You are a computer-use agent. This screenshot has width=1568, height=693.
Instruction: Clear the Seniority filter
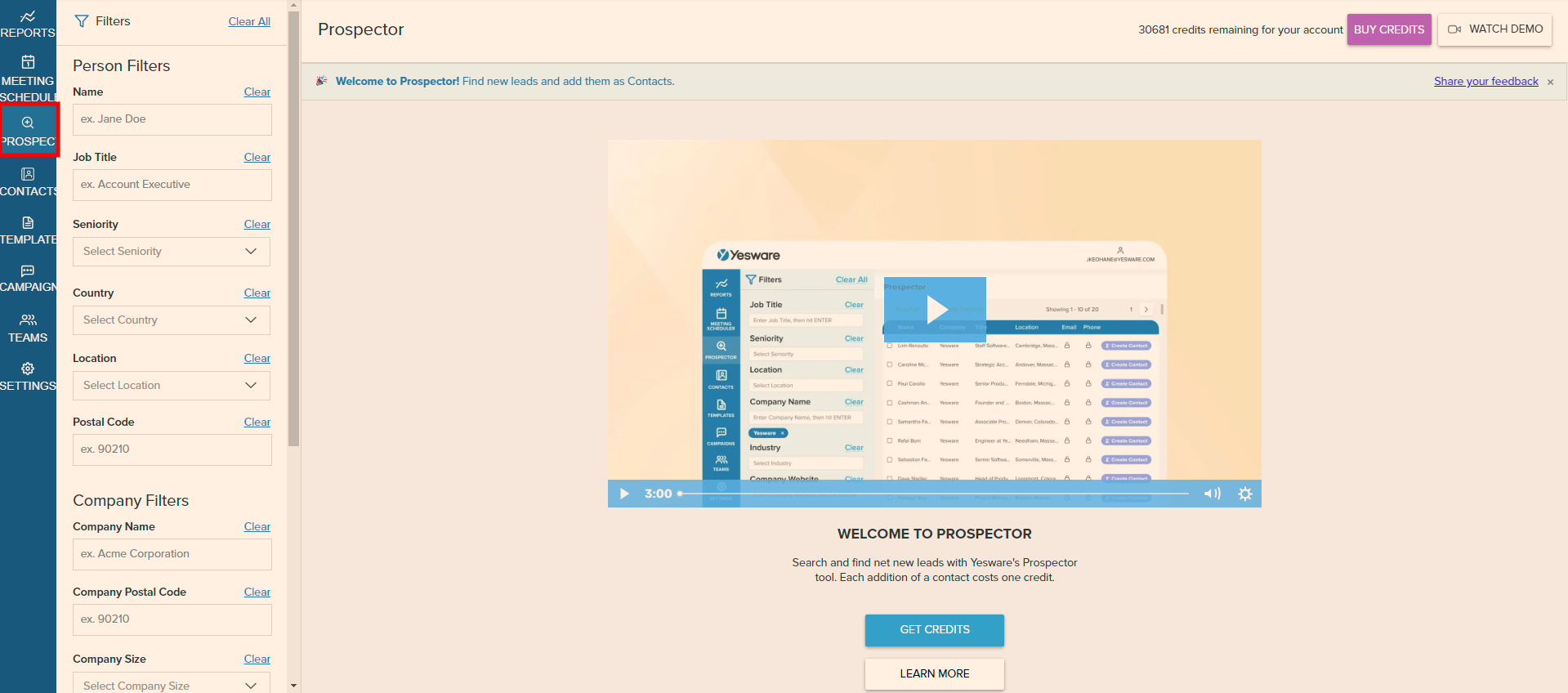pos(257,224)
